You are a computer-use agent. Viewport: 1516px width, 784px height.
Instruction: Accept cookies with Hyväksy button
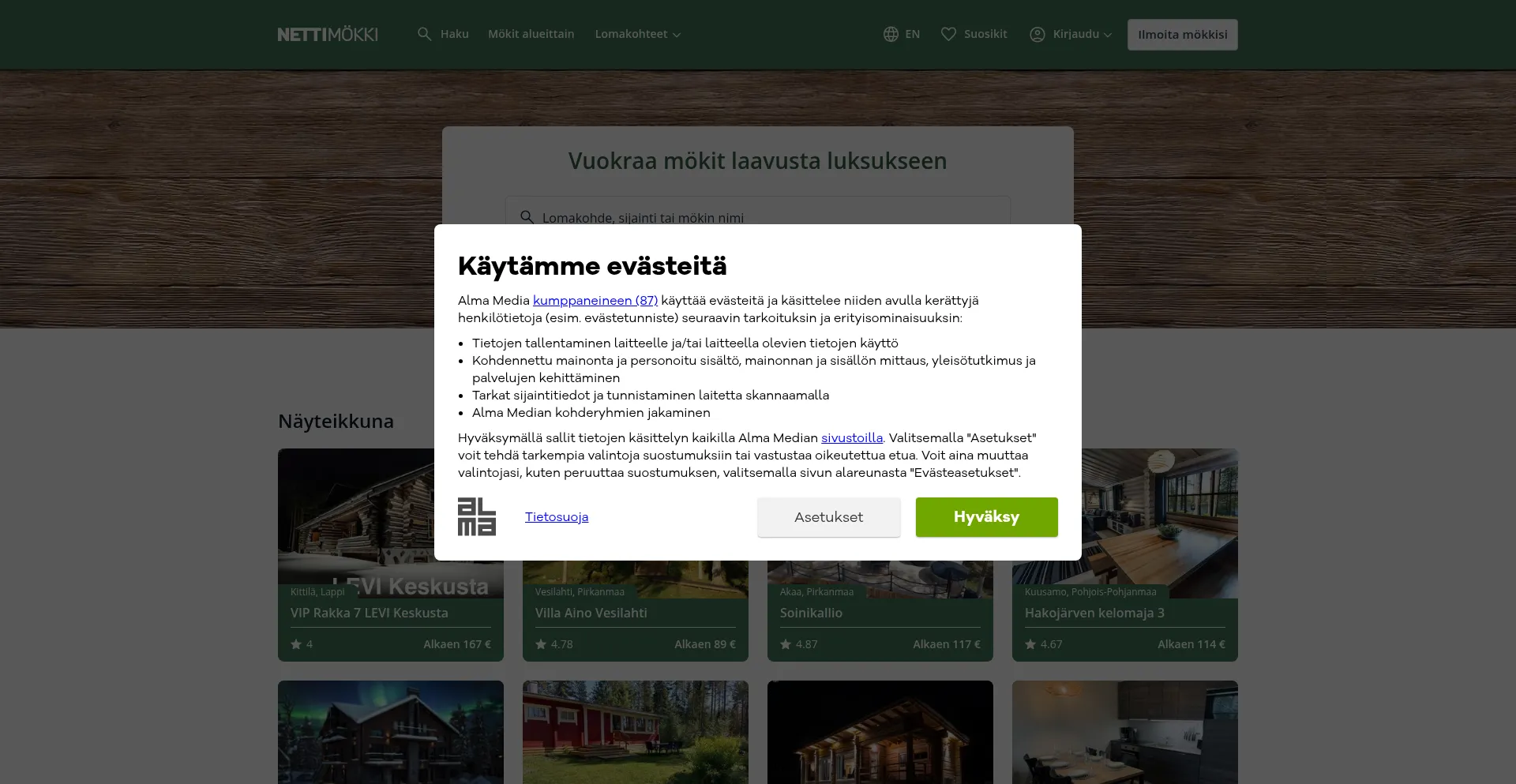click(986, 517)
